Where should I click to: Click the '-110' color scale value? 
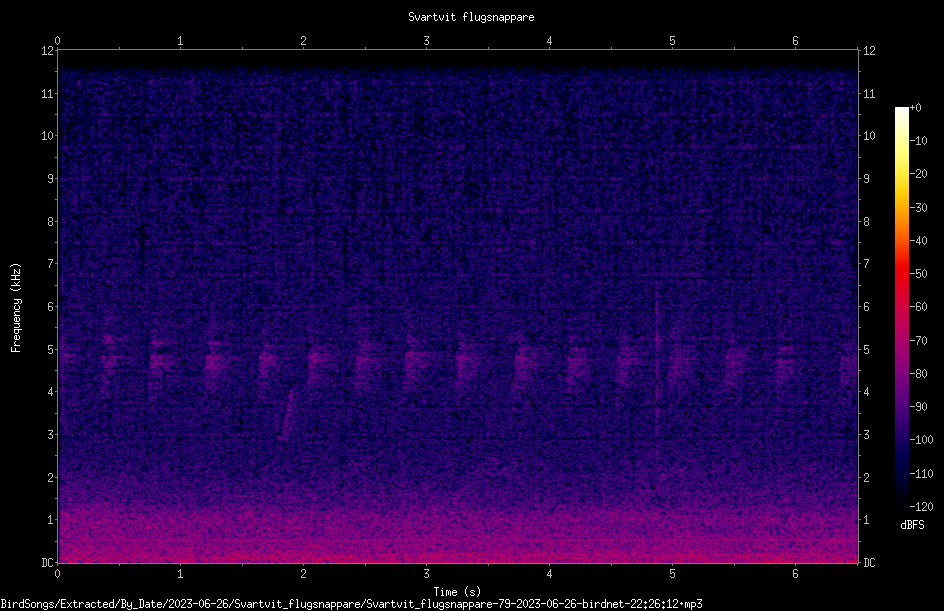coord(921,474)
